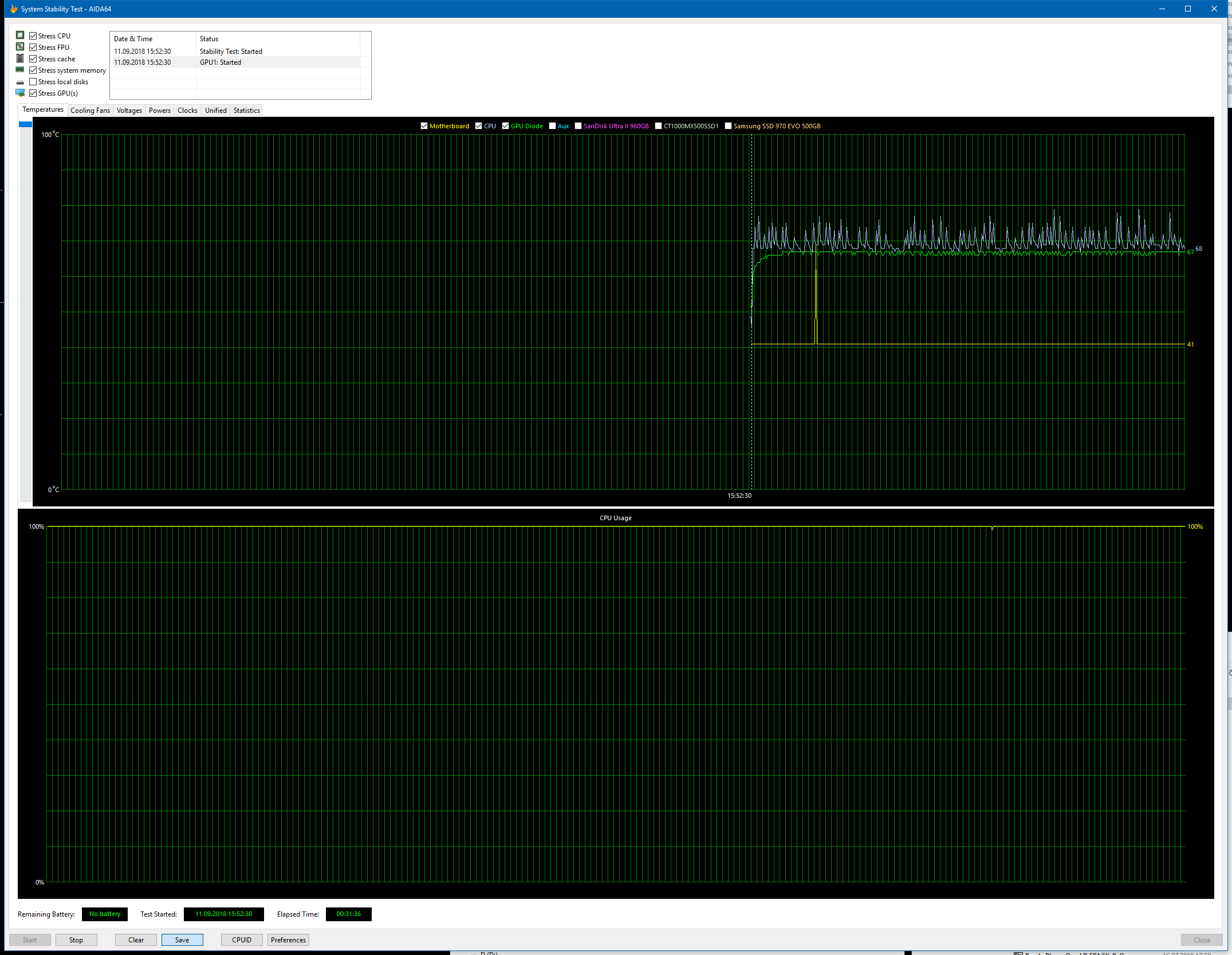
Task: Click the RAM module icon beside Stress system memory
Action: click(20, 69)
